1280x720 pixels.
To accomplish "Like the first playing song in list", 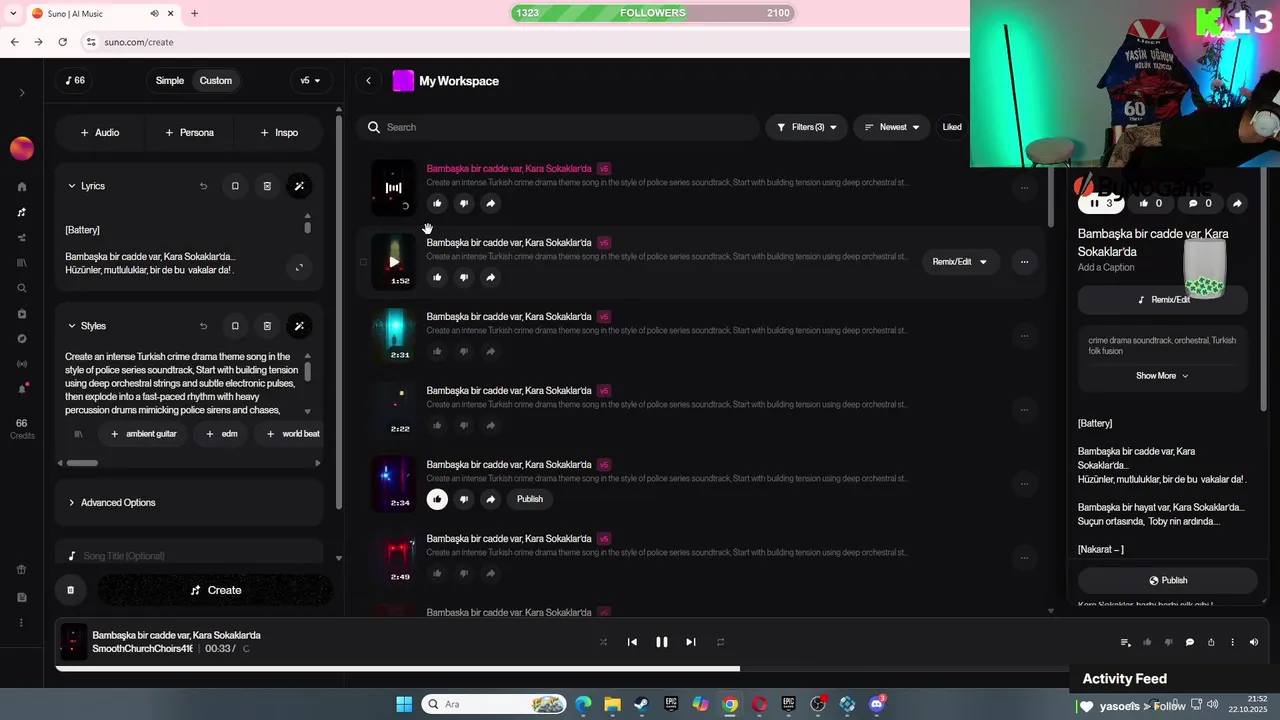I will tap(437, 203).
